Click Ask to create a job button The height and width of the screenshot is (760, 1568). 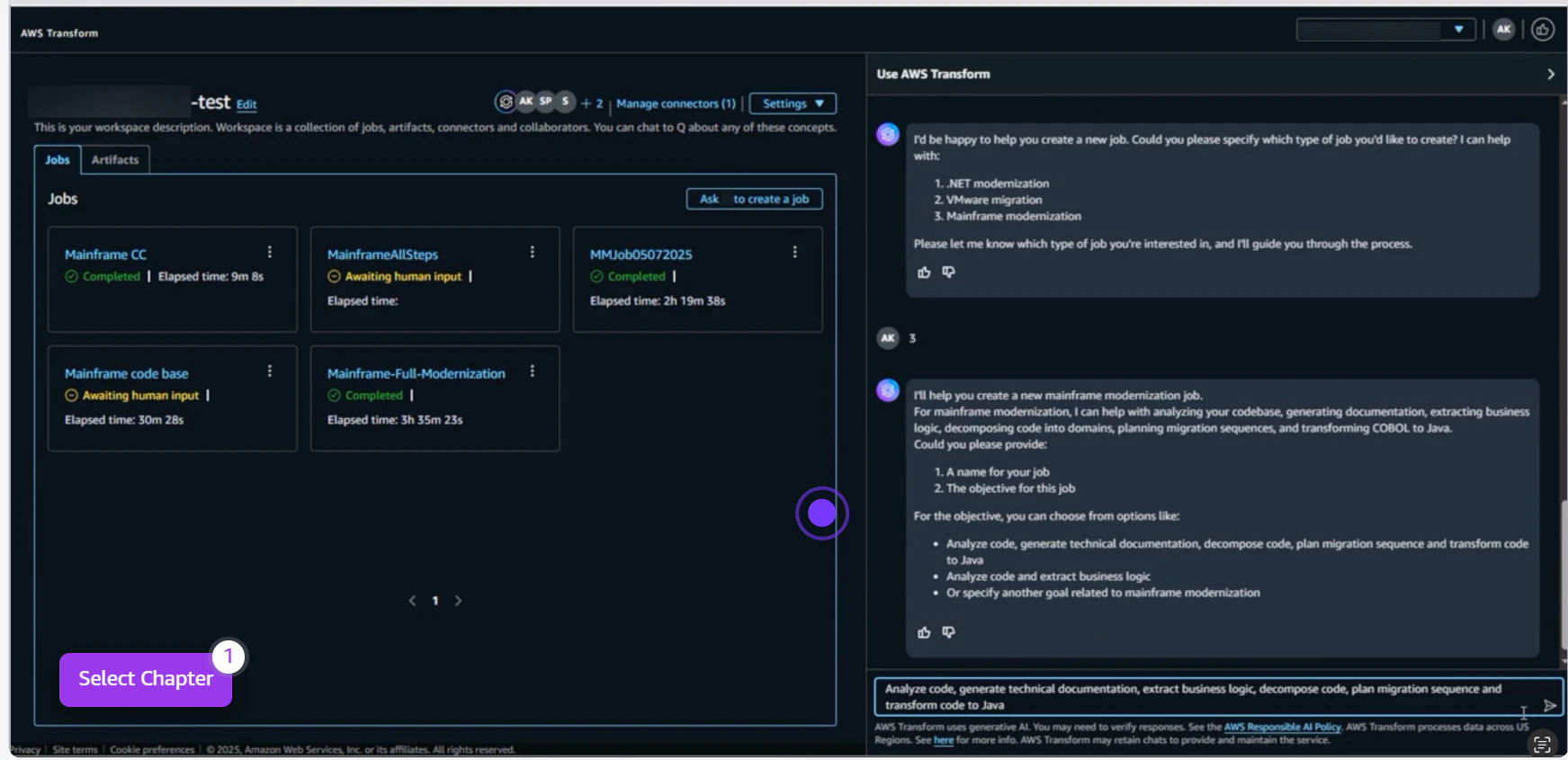[x=754, y=199]
